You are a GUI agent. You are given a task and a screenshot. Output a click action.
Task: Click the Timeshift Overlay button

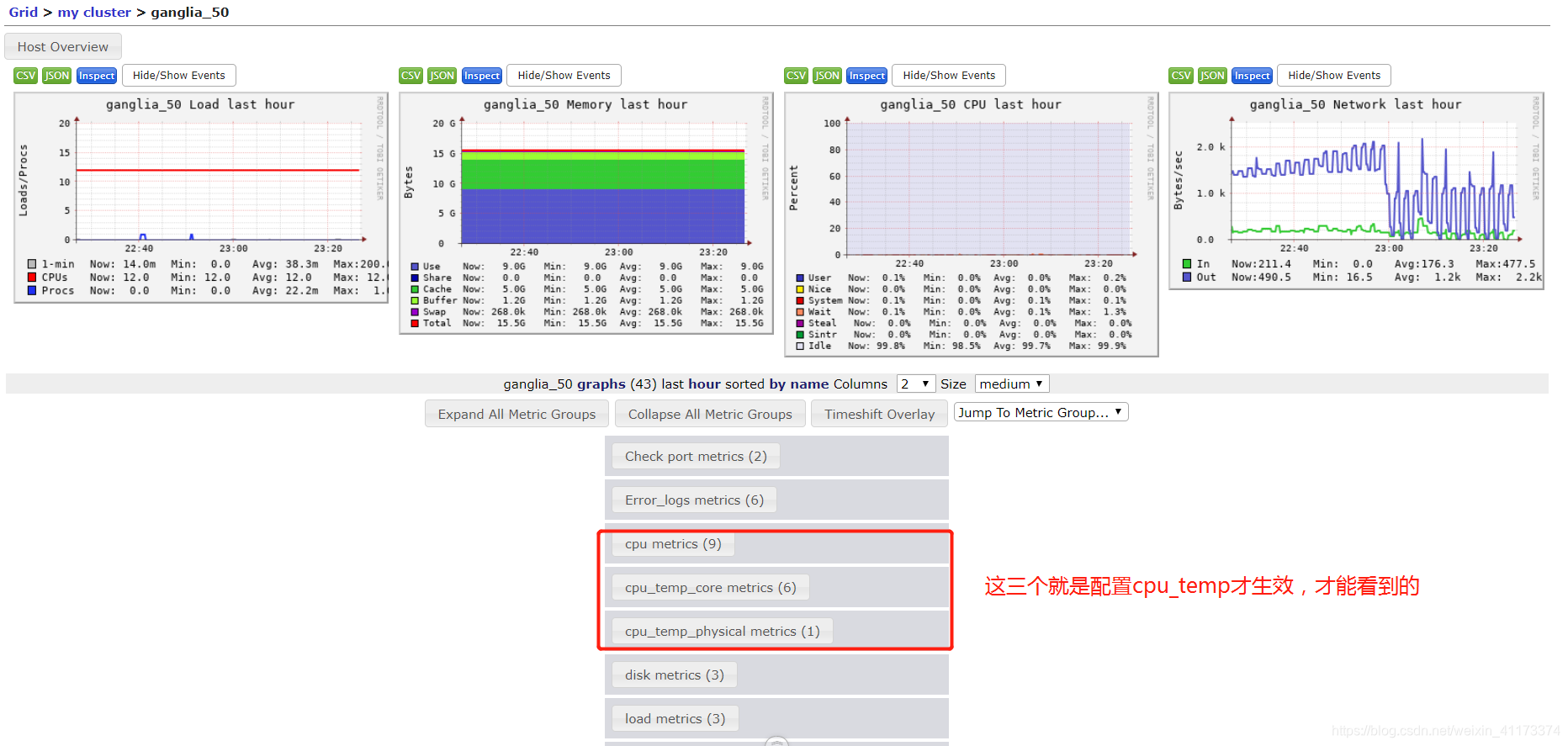[879, 414]
